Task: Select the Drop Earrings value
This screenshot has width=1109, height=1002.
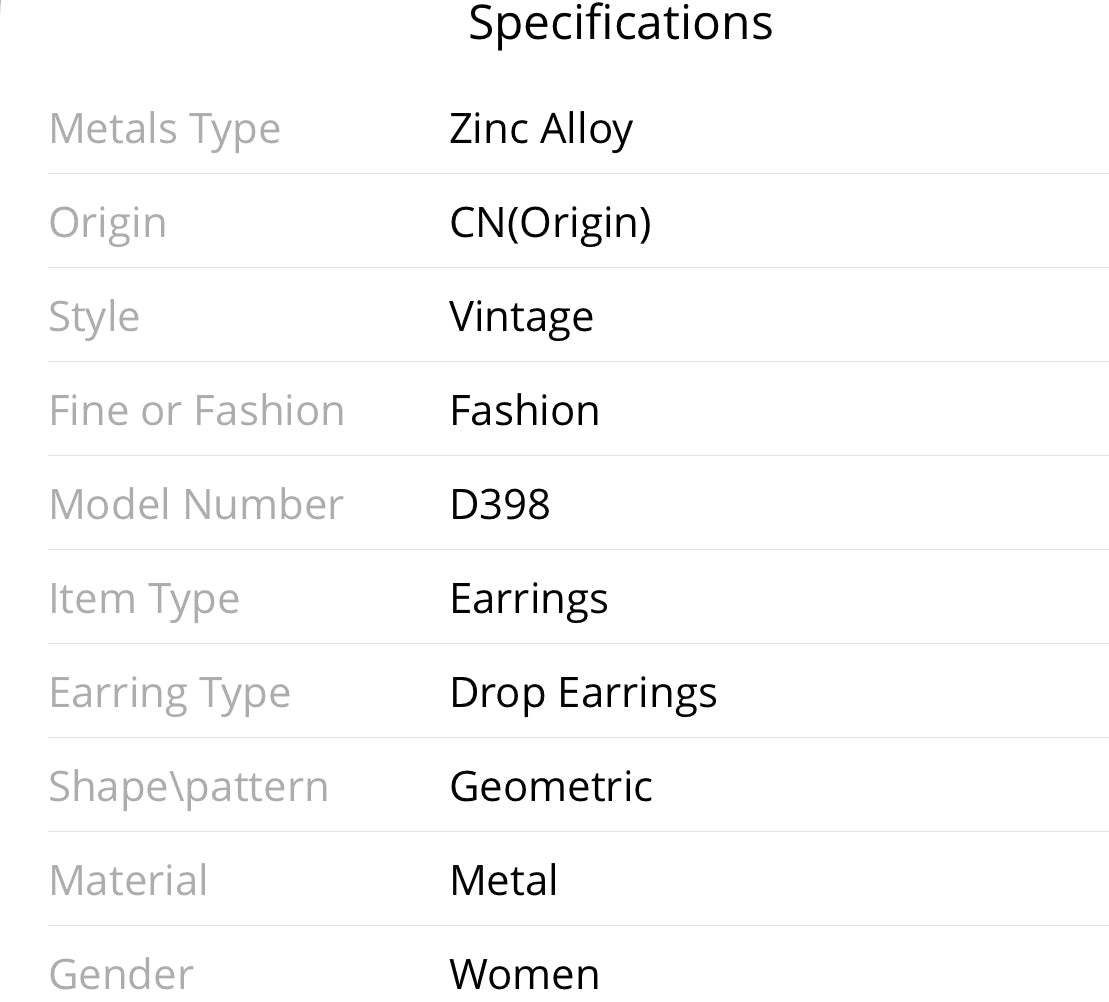Action: click(583, 694)
